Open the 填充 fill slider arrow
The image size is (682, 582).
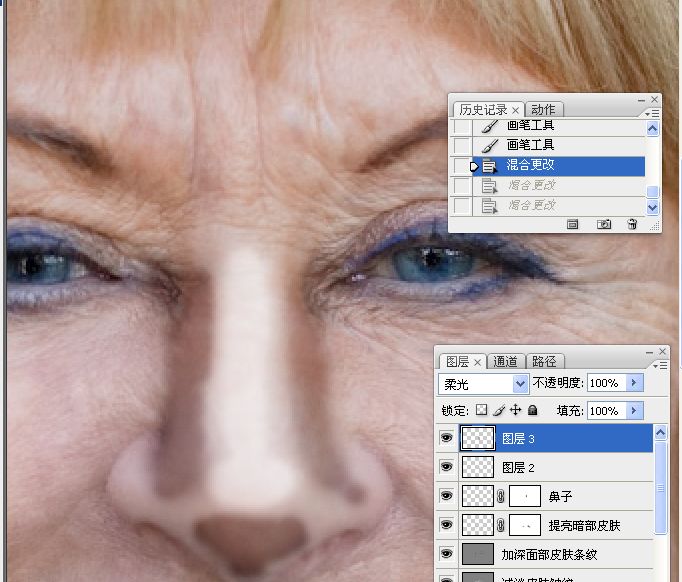(634, 411)
